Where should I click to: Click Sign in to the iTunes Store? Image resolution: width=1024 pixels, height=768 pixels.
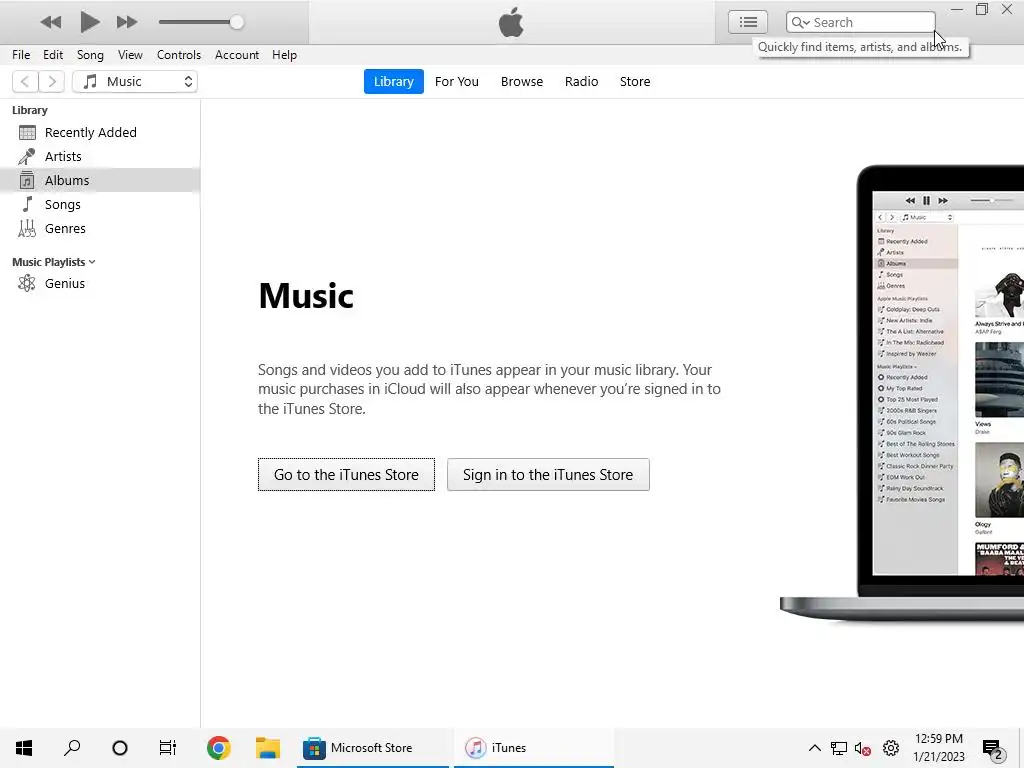click(548, 475)
